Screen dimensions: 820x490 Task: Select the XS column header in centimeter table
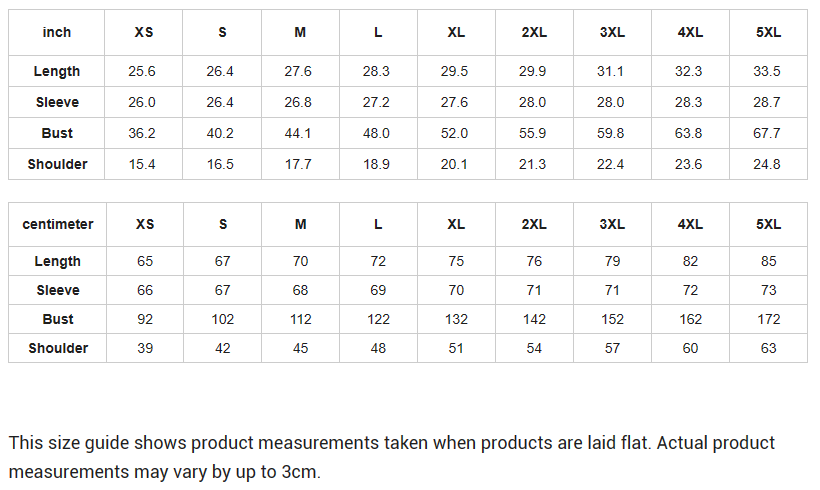tap(145, 224)
